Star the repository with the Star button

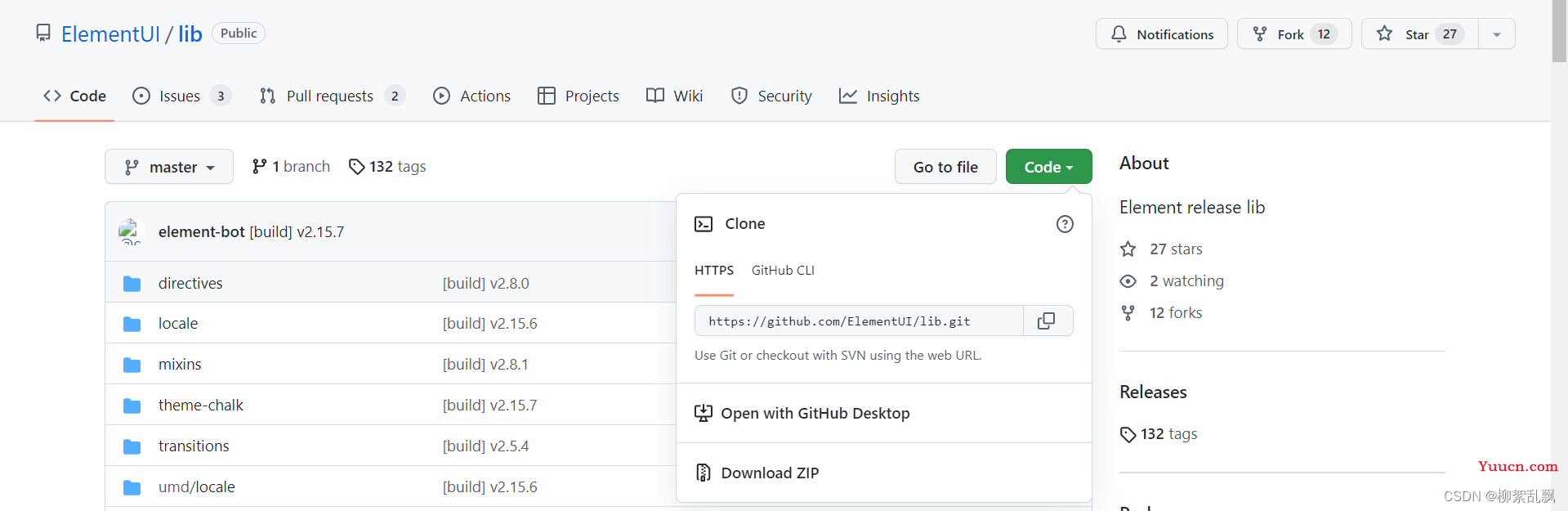click(1420, 34)
